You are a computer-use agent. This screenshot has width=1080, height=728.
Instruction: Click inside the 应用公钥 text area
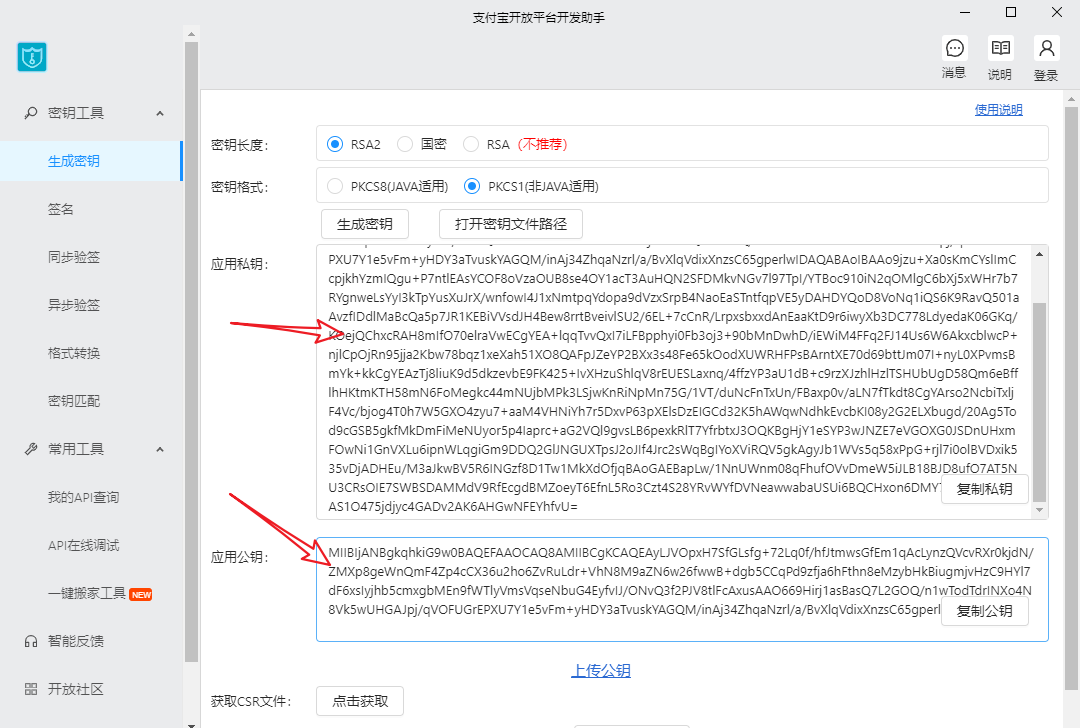pos(682,590)
